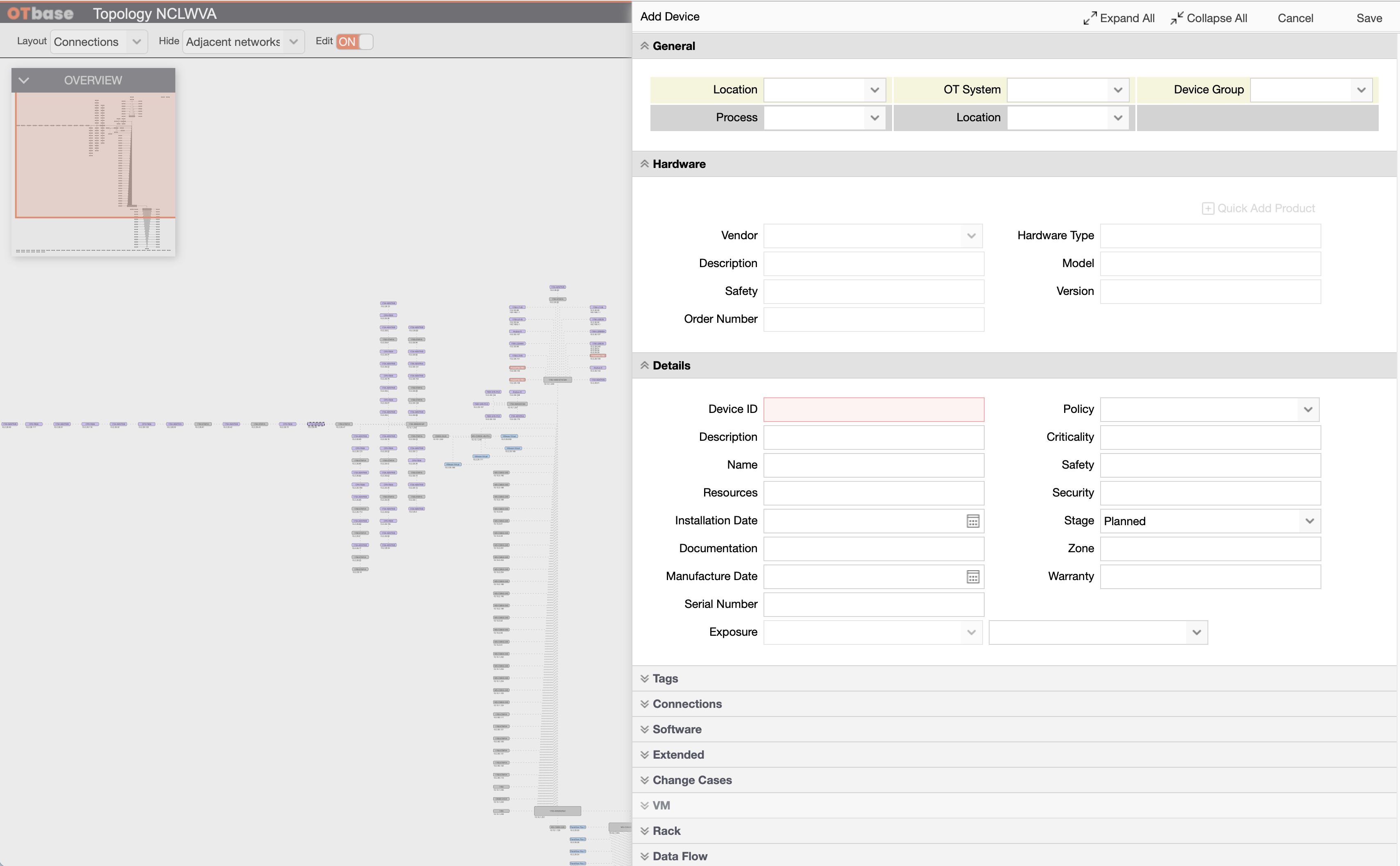This screenshot has height=866, width=1400.
Task: Expand the Tags section
Action: pyautogui.click(x=1014, y=679)
